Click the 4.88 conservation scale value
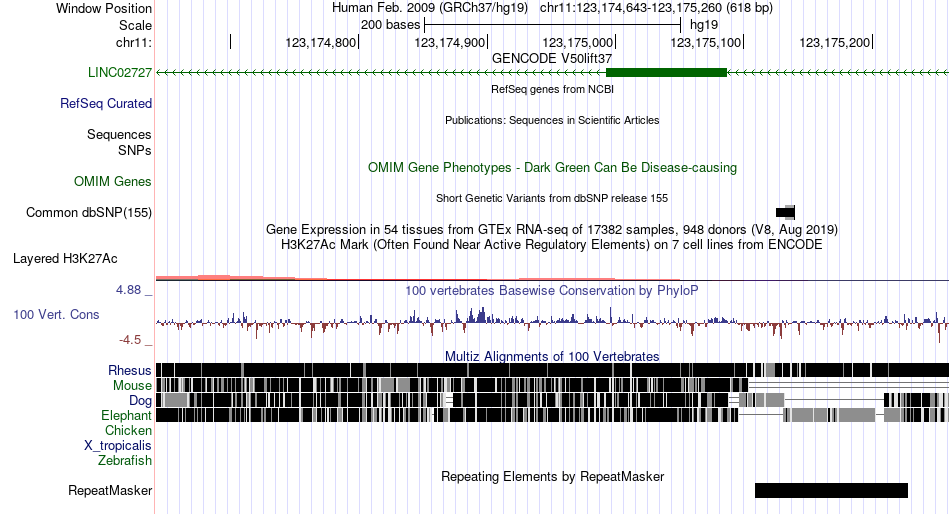The width and height of the screenshot is (950, 514). click(128, 290)
